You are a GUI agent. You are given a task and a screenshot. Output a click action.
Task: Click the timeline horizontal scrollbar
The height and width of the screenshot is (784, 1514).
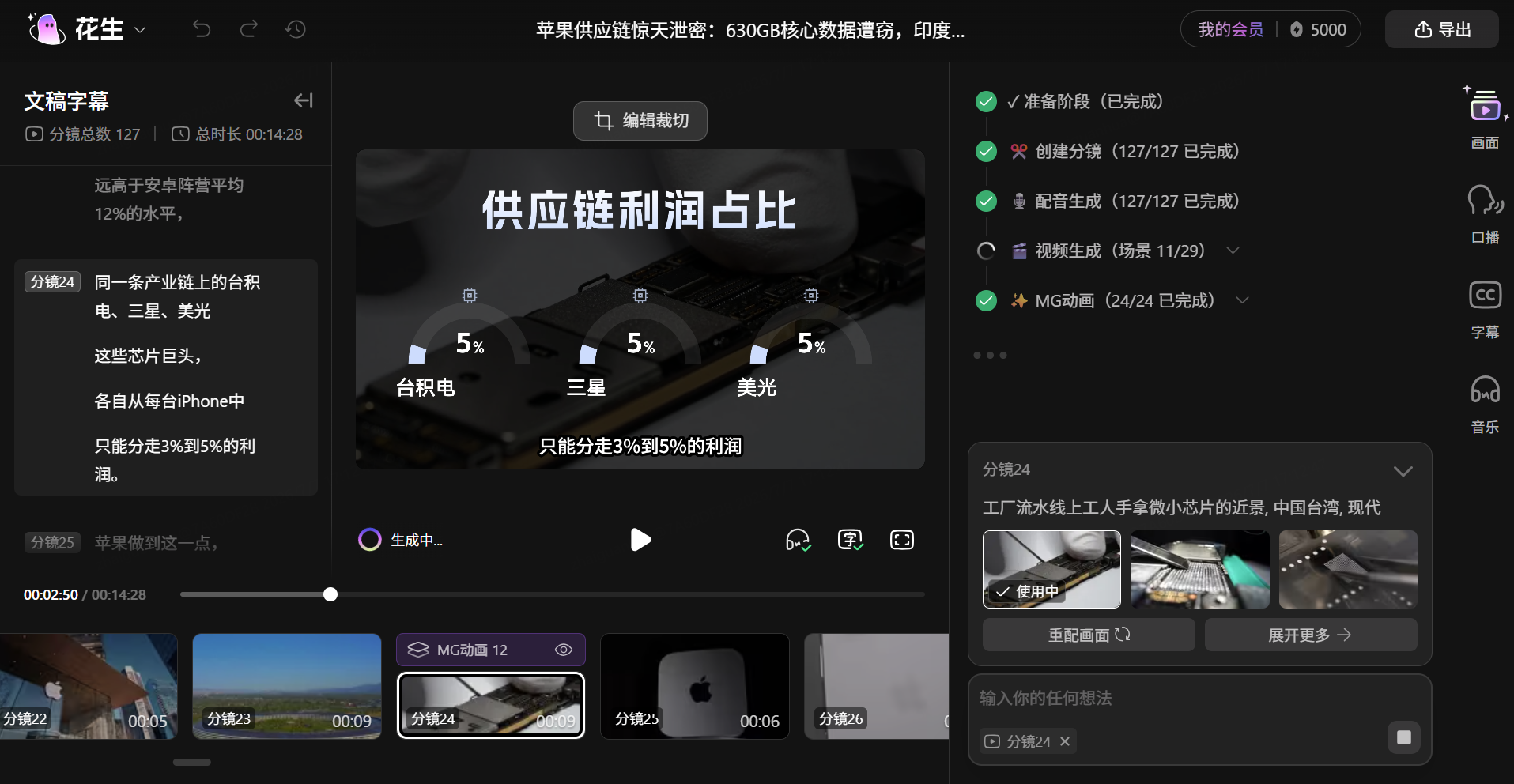pos(192,763)
